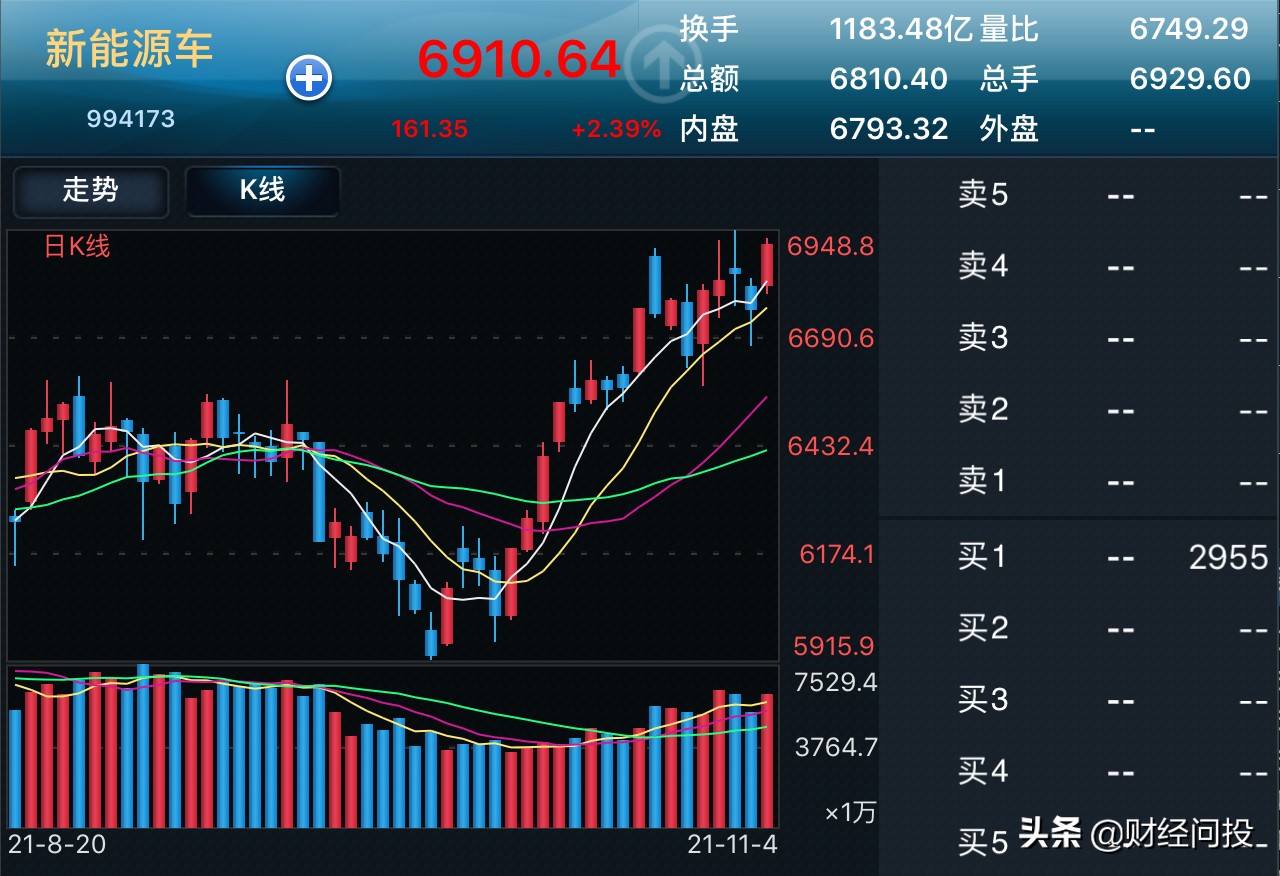Select the 卖2 order book row
The height and width of the screenshot is (876, 1280).
coord(1079,409)
